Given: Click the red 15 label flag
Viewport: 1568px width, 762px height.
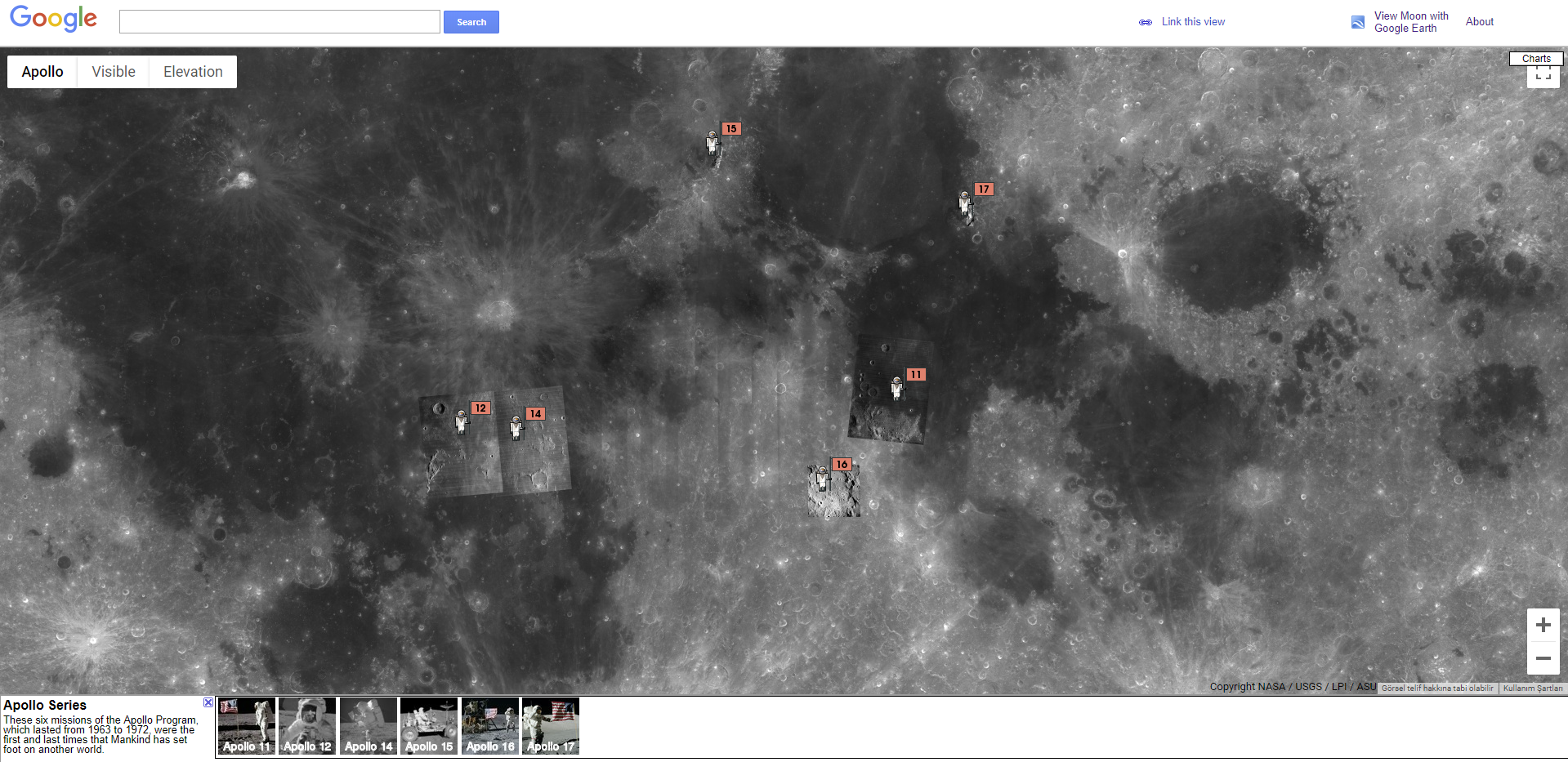Looking at the screenshot, I should (731, 128).
